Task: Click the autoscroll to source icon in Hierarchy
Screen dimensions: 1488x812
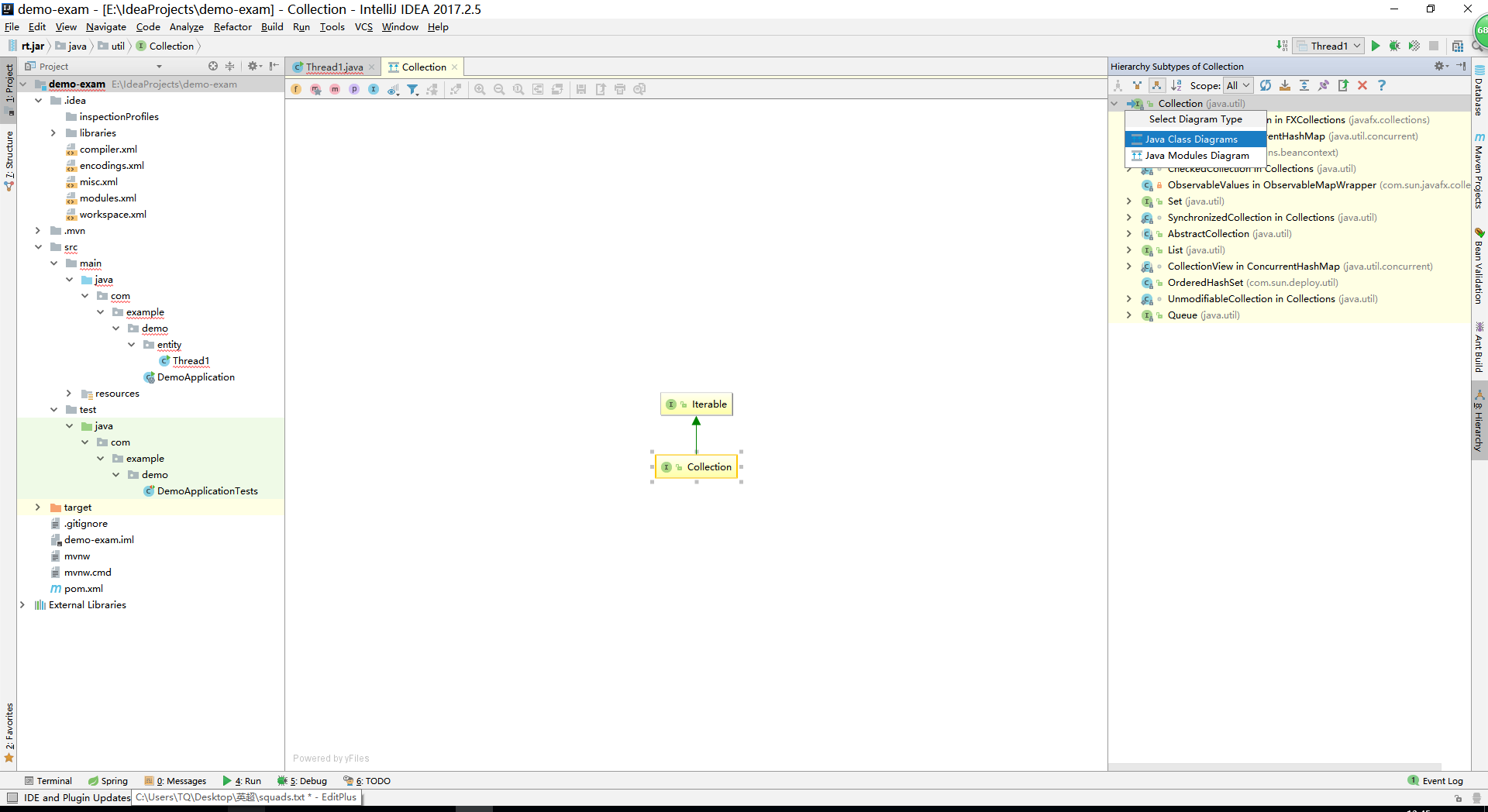Action: (1285, 85)
